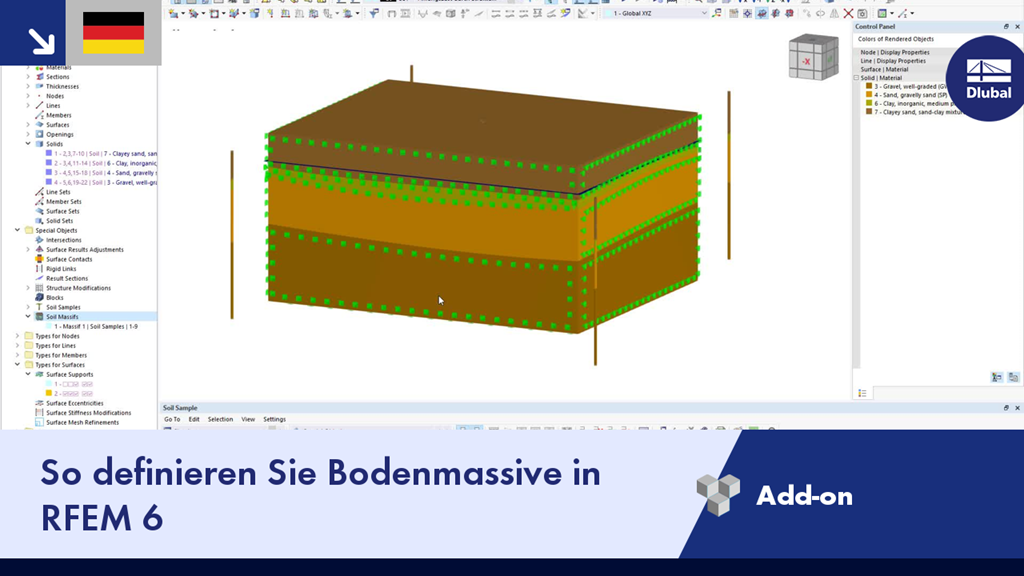Screen dimensions: 1024x576
Task: Click the Intersections icon in Special Objects
Action: [39, 240]
